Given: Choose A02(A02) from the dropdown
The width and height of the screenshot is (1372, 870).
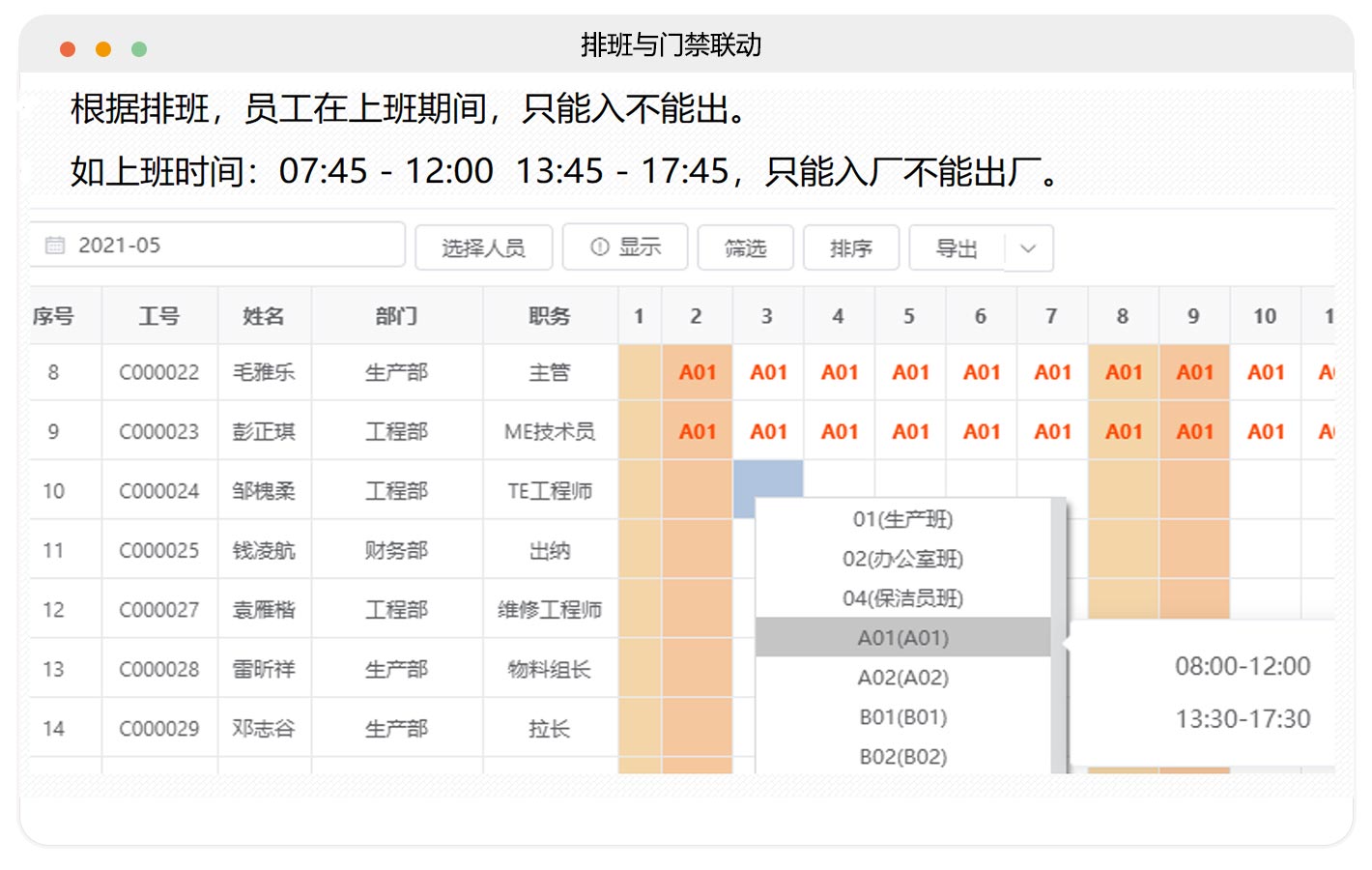Looking at the screenshot, I should pyautogui.click(x=902, y=678).
